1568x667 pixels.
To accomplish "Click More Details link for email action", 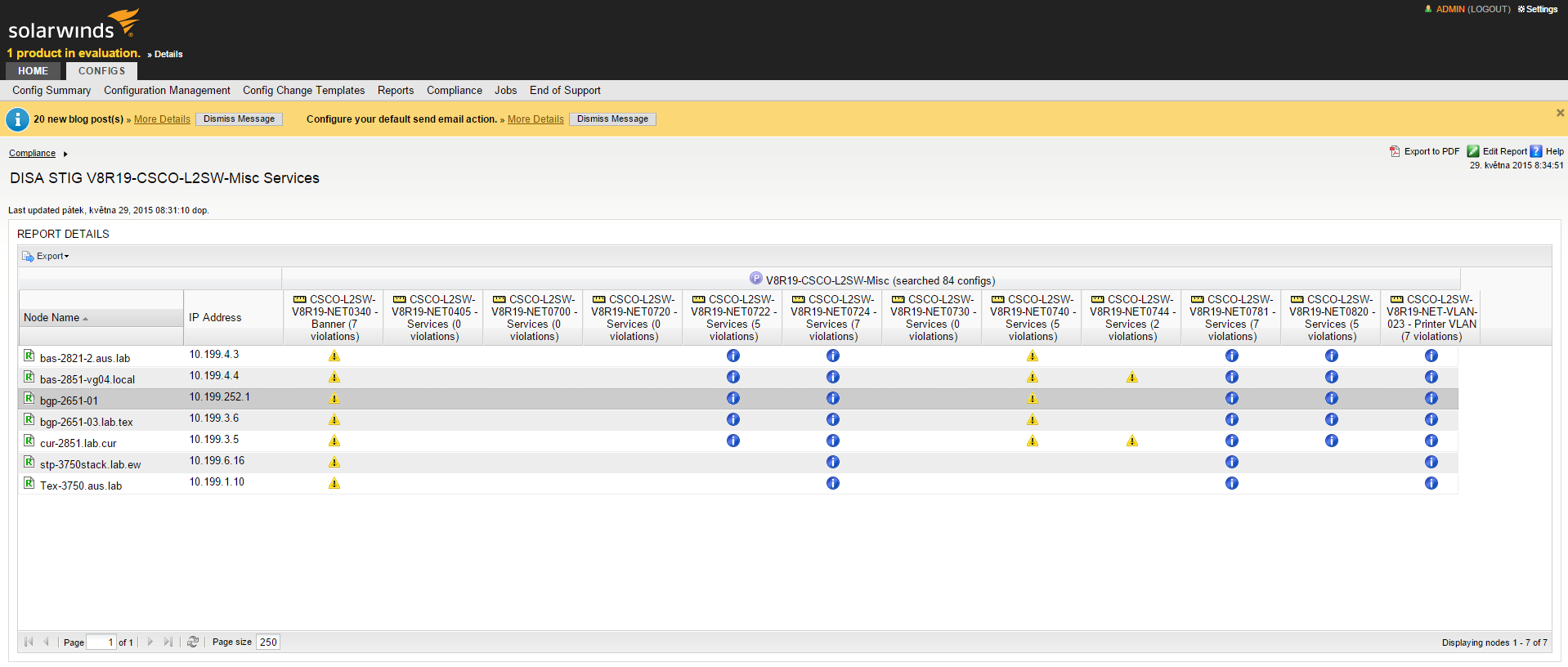I will tap(535, 119).
